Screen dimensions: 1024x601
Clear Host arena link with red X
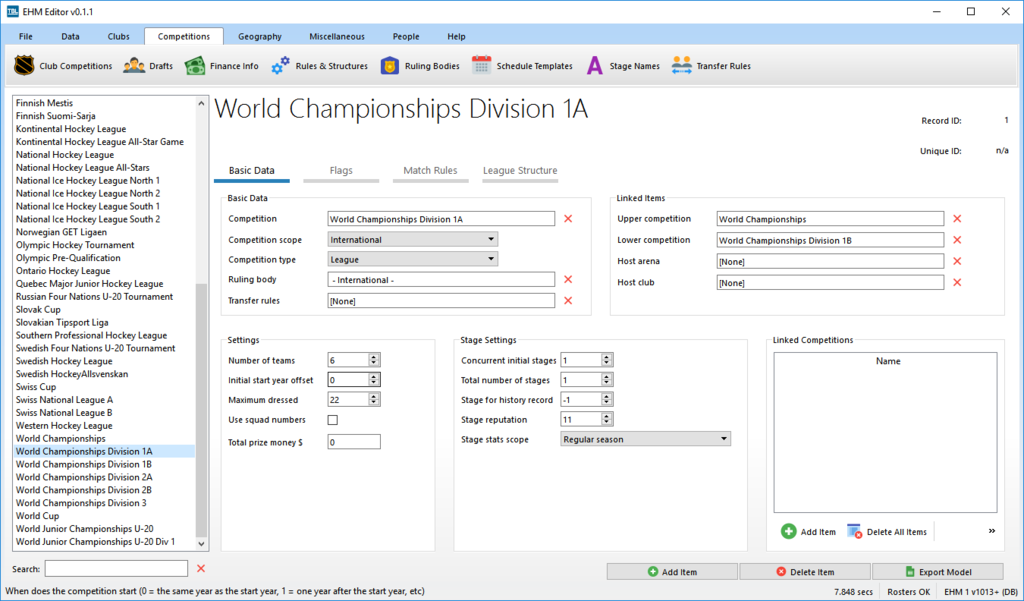(957, 261)
